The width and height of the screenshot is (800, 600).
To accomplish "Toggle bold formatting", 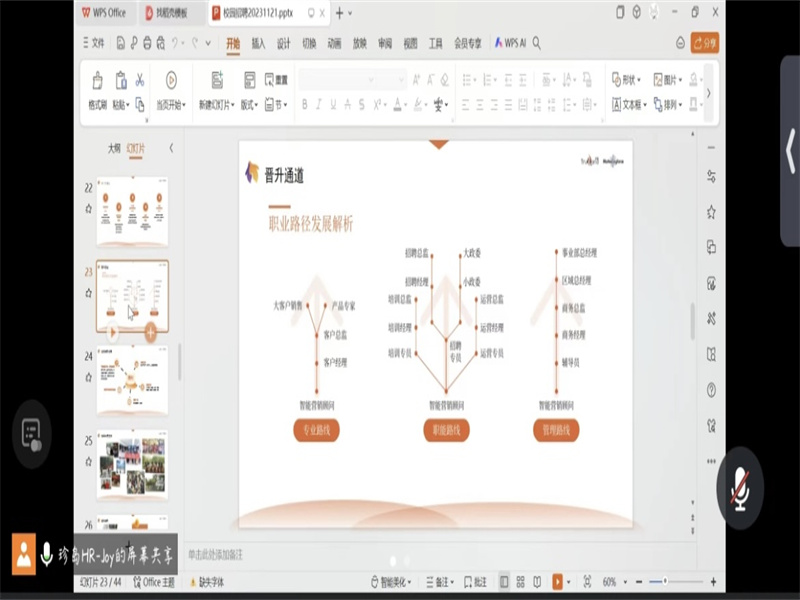I will [305, 104].
